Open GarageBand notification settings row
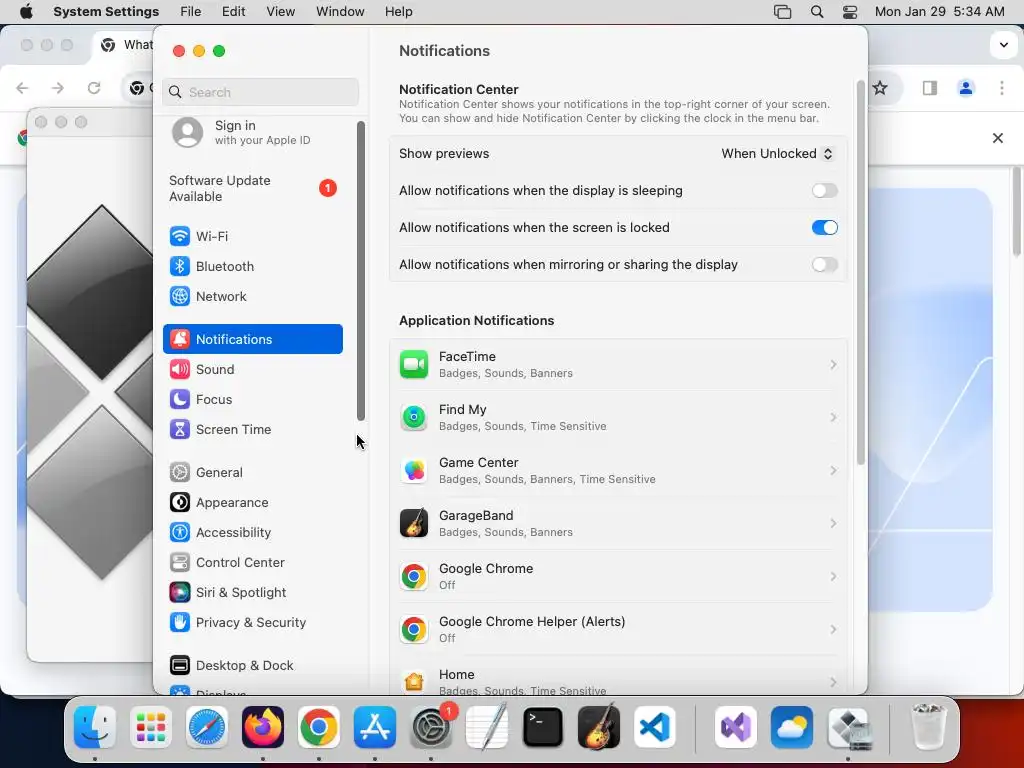The height and width of the screenshot is (768, 1024). (618, 523)
